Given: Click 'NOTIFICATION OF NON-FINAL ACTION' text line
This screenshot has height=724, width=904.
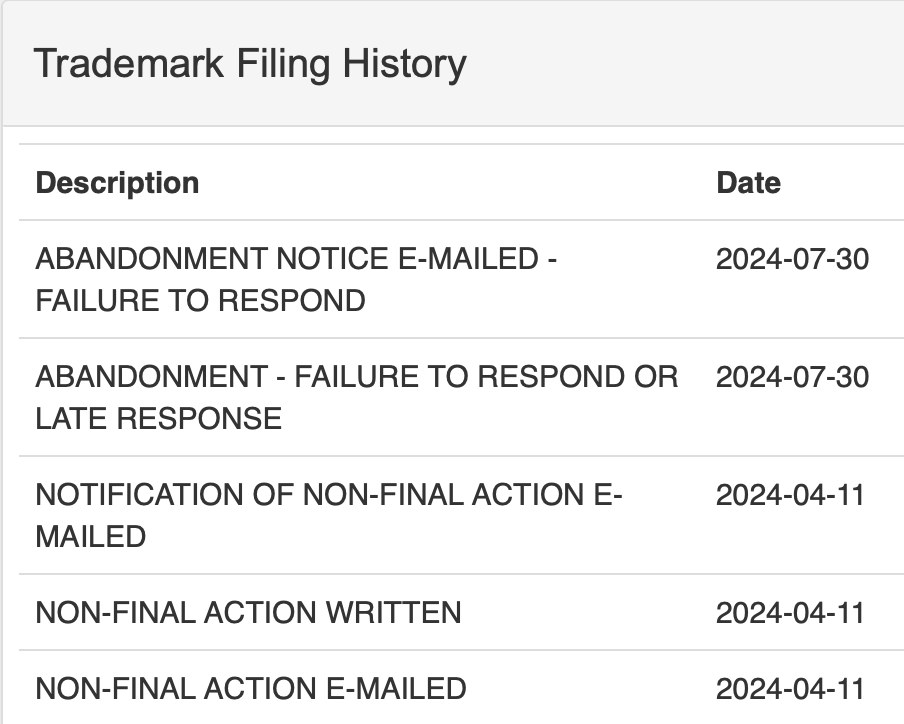Looking at the screenshot, I should pyautogui.click(x=310, y=496).
